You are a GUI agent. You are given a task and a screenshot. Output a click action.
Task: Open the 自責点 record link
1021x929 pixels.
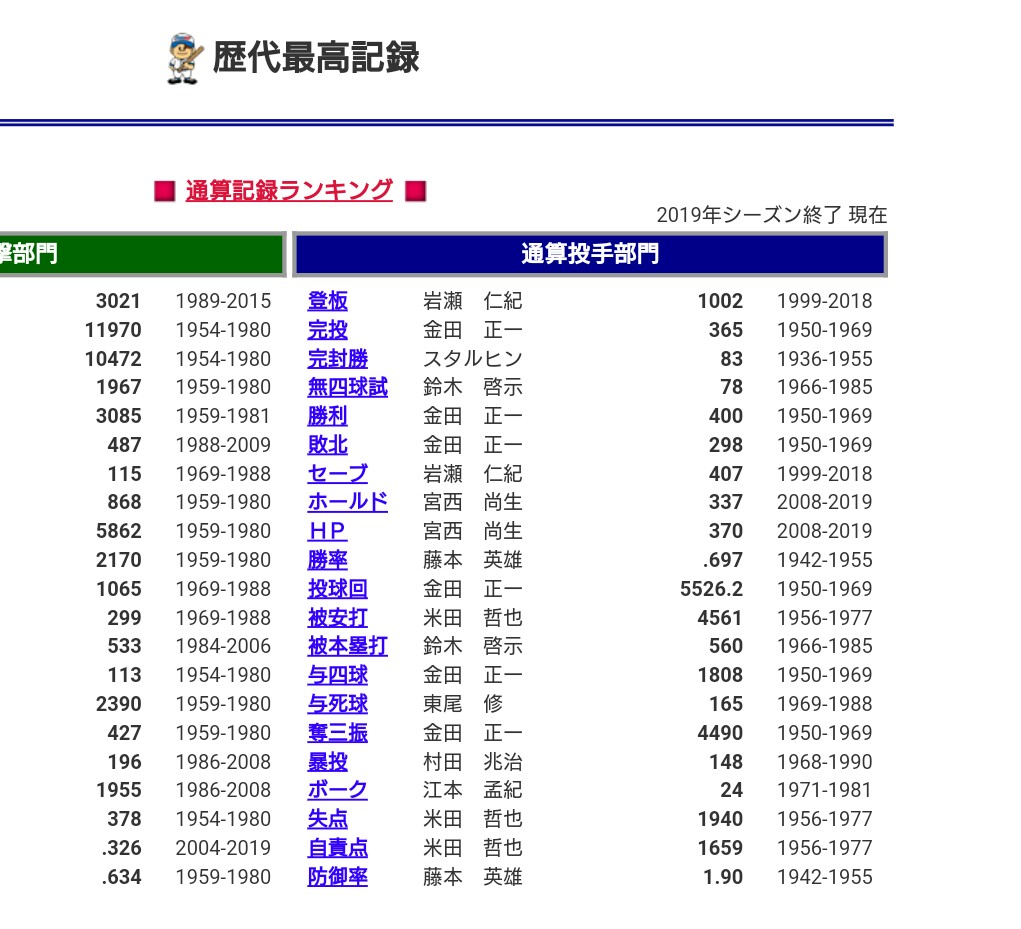338,848
